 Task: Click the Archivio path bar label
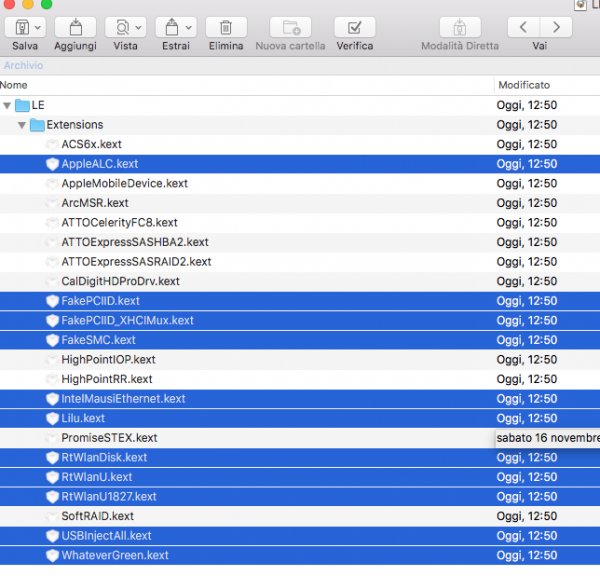(23, 66)
